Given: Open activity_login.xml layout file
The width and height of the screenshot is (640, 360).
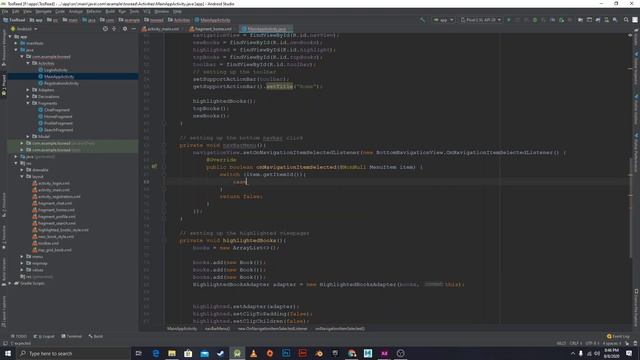Looking at the screenshot, I should 53,183.
